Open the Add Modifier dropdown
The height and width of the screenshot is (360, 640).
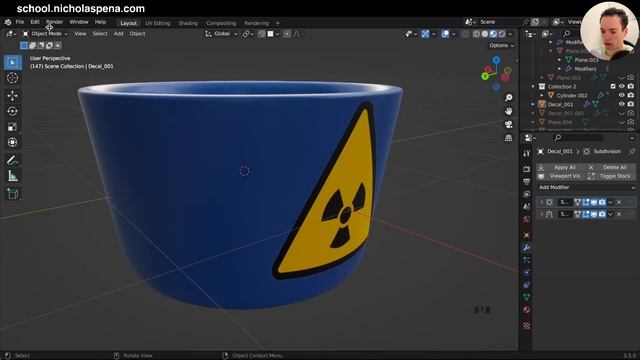tap(586, 187)
